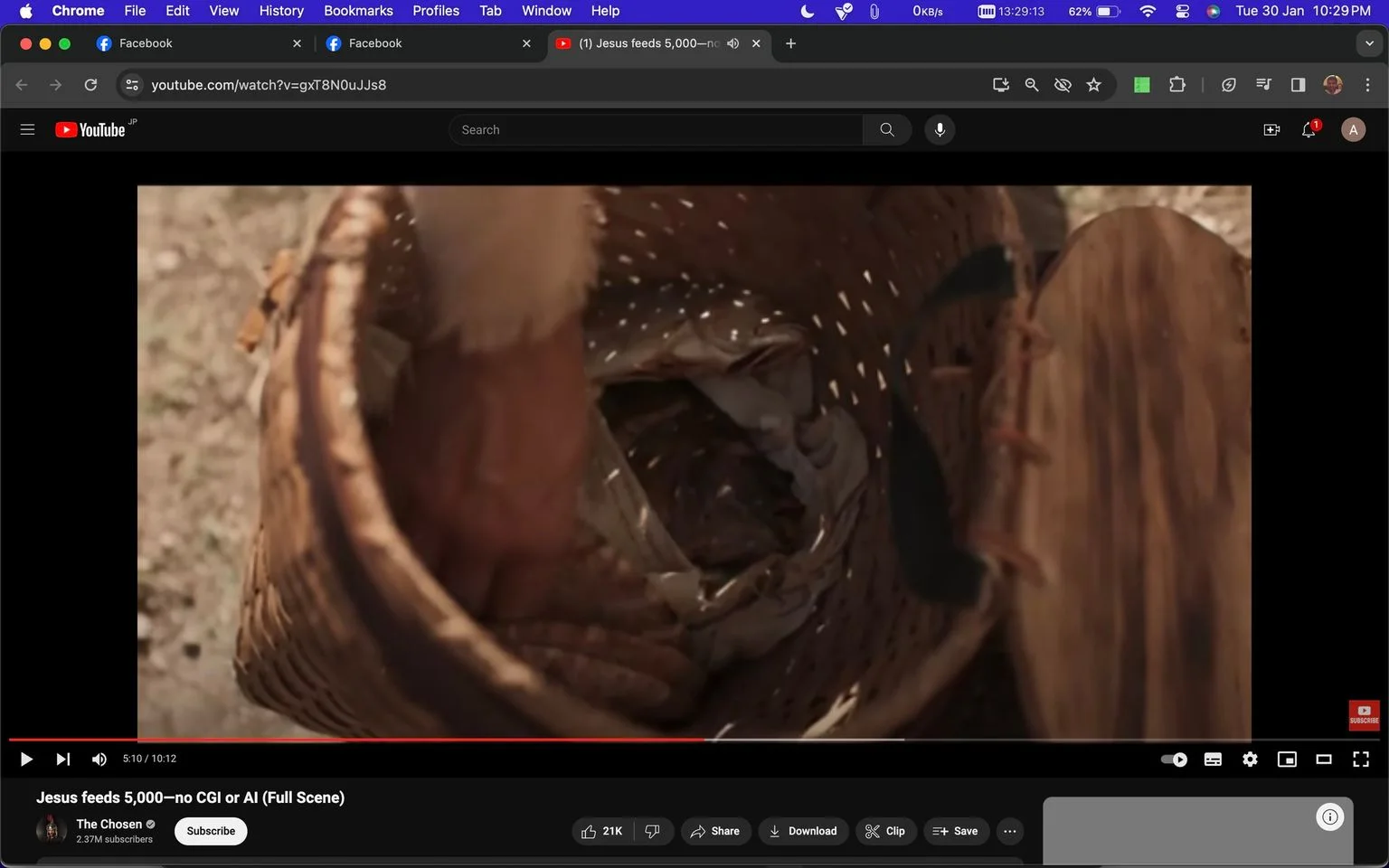1389x868 pixels.
Task: Mute the video volume speaker icon
Action: click(99, 759)
